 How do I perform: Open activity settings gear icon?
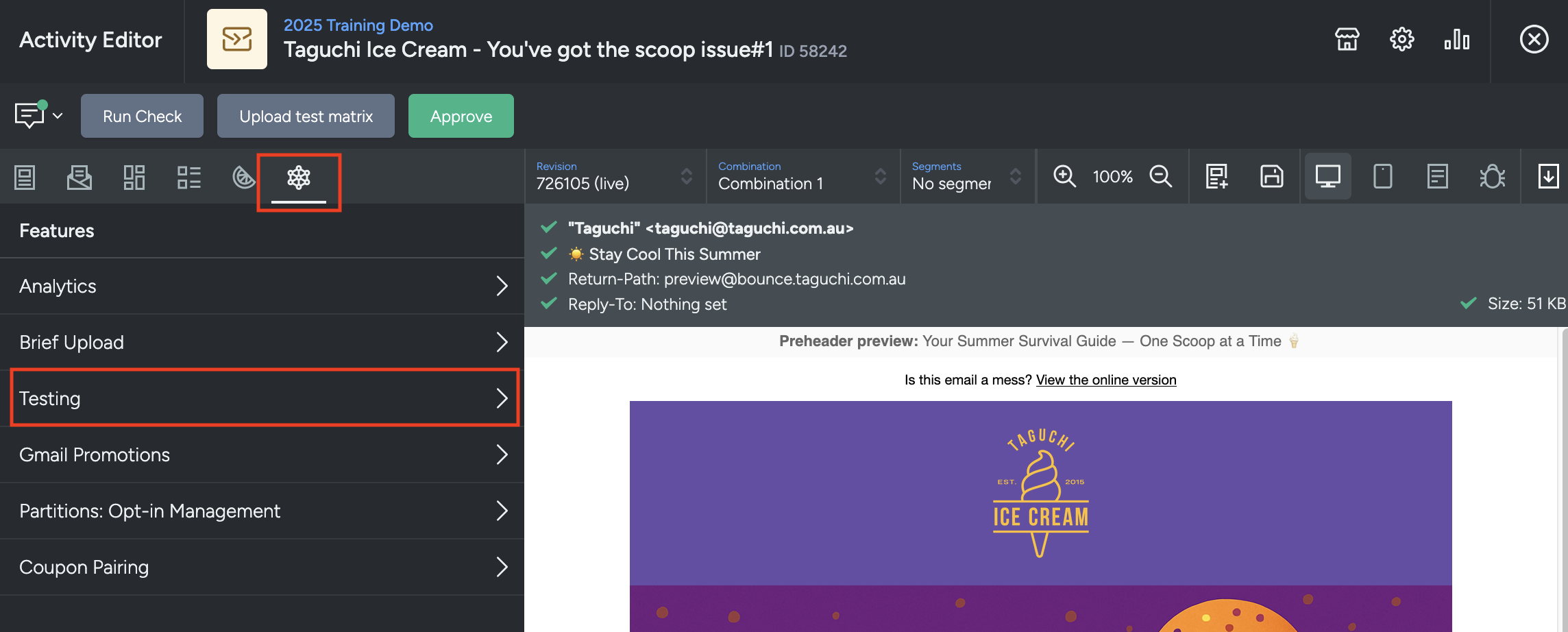click(x=1401, y=40)
